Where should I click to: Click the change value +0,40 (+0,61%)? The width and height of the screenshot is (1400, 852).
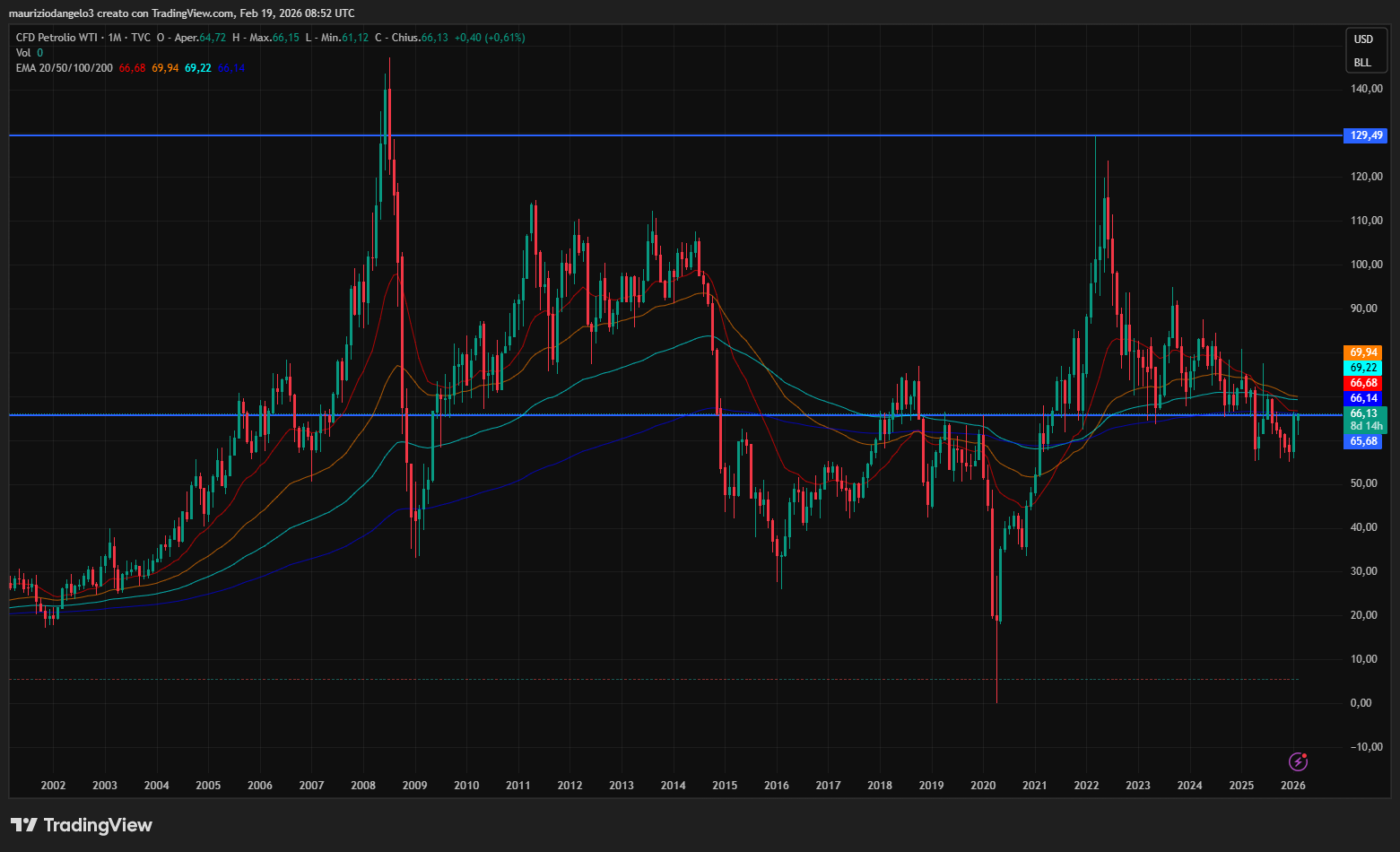(x=490, y=38)
